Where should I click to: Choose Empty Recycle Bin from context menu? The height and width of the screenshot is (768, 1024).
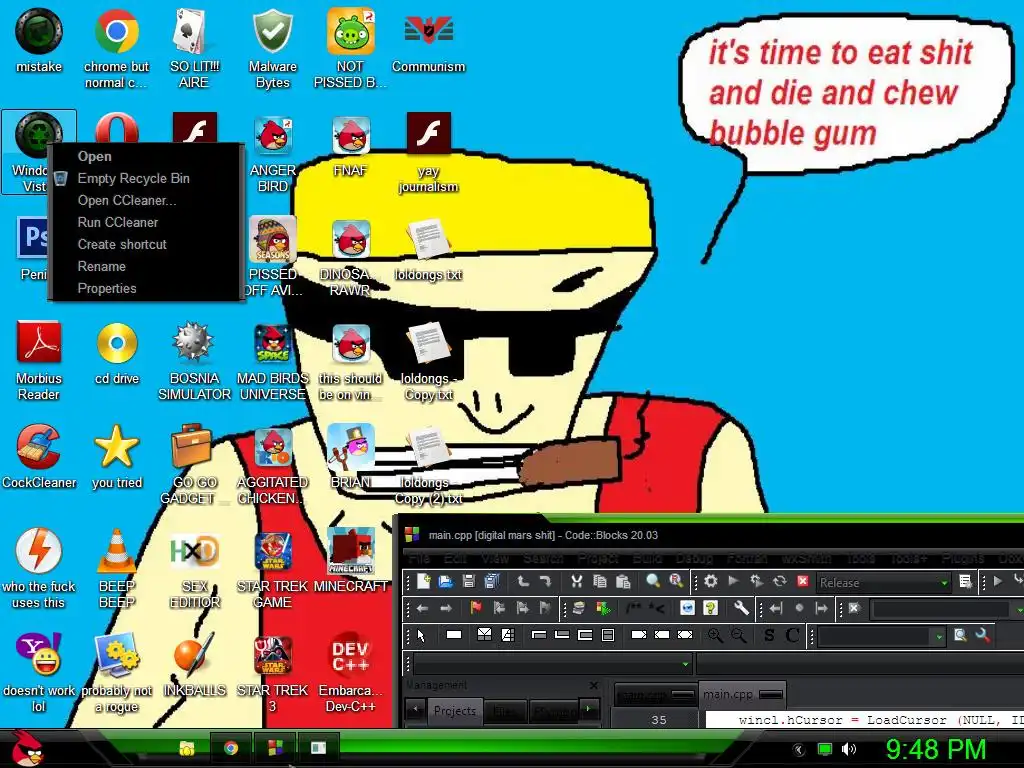(x=133, y=178)
